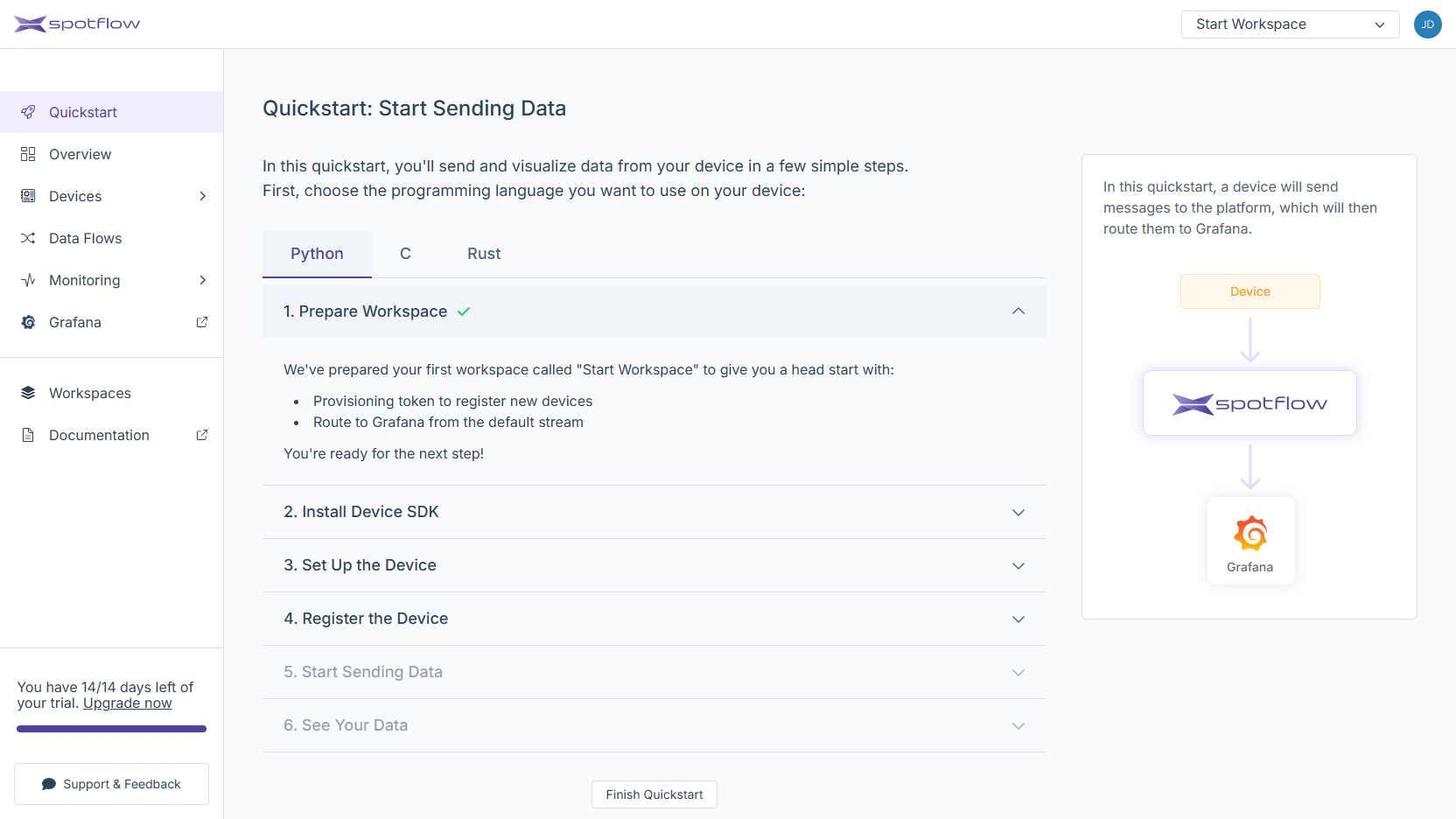Open the Data Flows page
Screen dimensions: 1456x819
[x=112, y=238]
